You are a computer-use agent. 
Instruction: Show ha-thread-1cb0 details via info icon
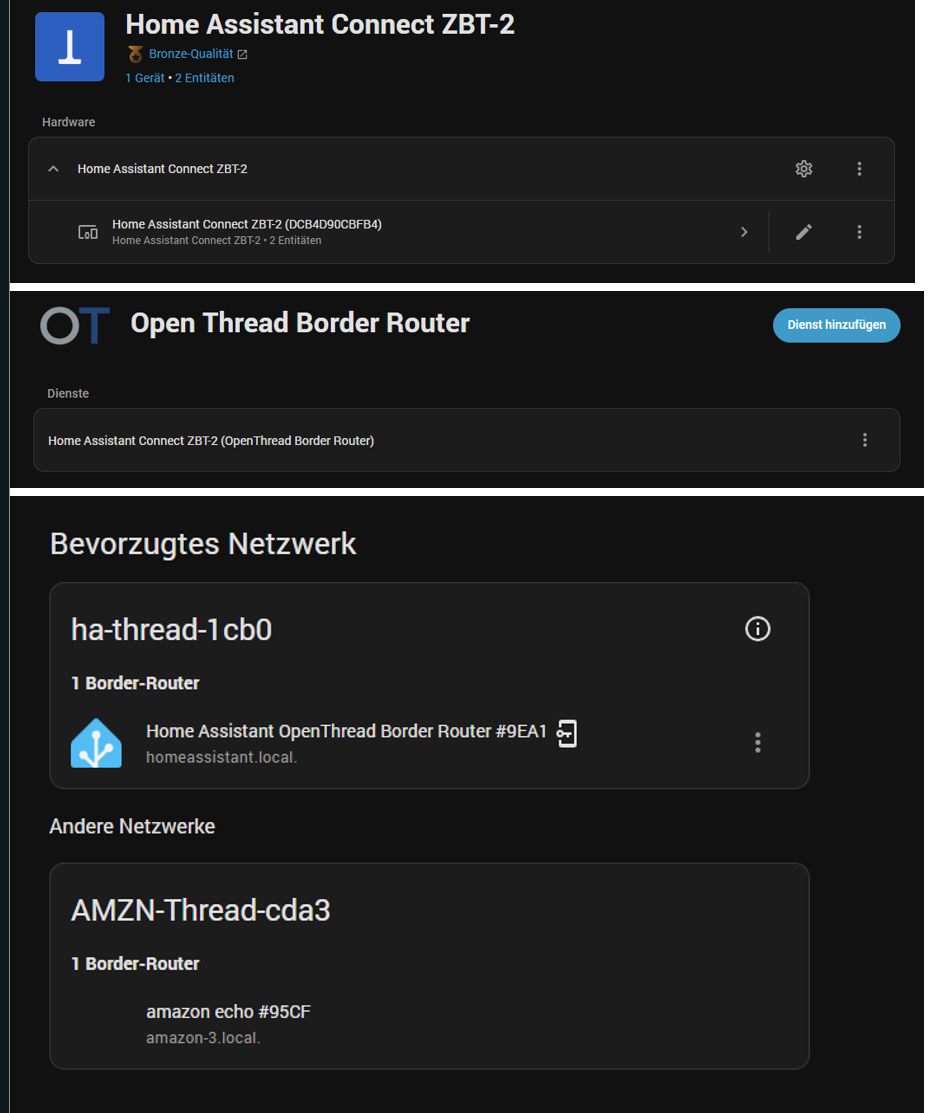757,629
